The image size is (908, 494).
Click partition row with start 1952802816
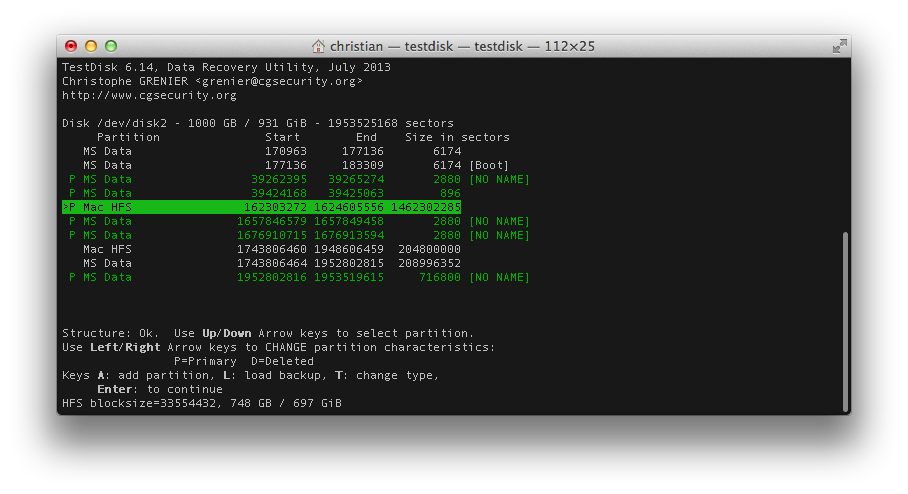(x=299, y=277)
